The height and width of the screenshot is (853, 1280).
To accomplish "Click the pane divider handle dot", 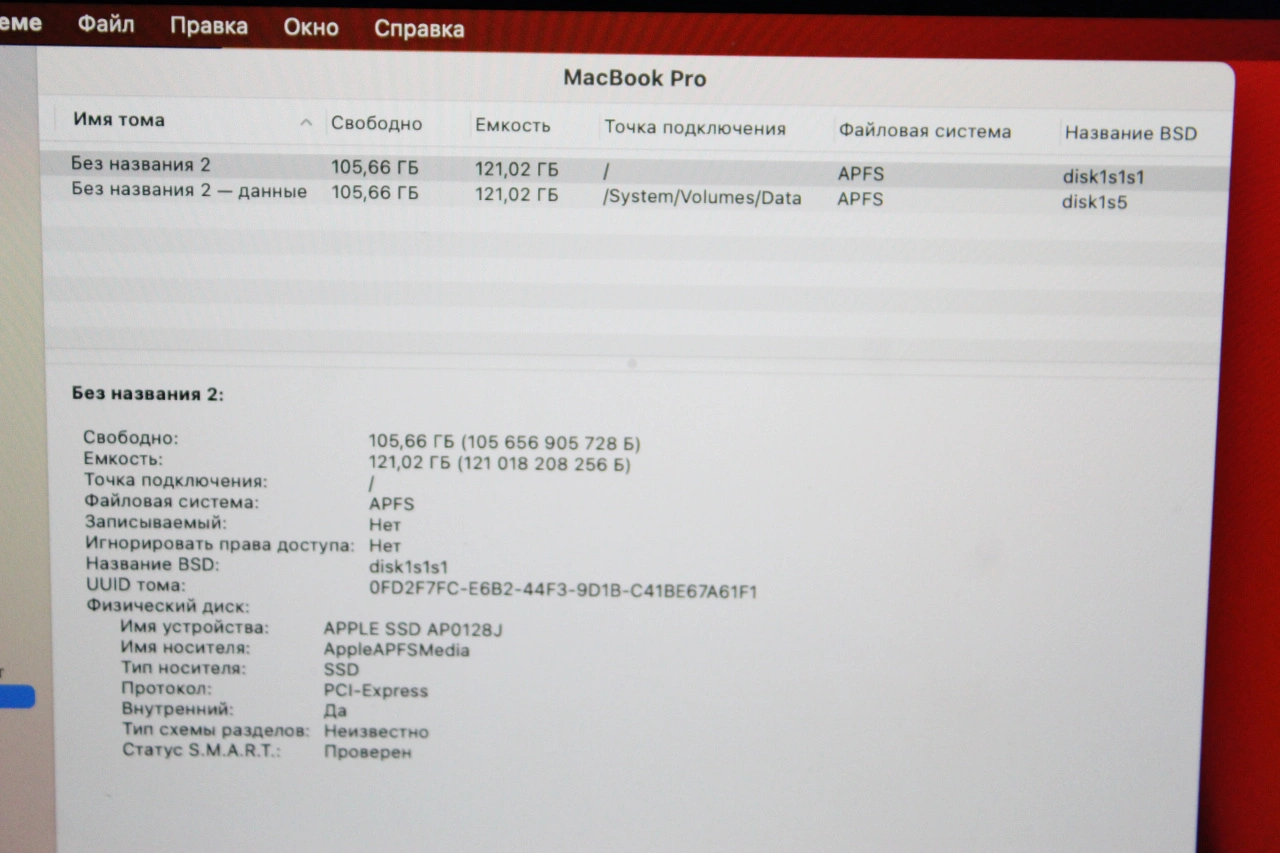I will coord(632,365).
